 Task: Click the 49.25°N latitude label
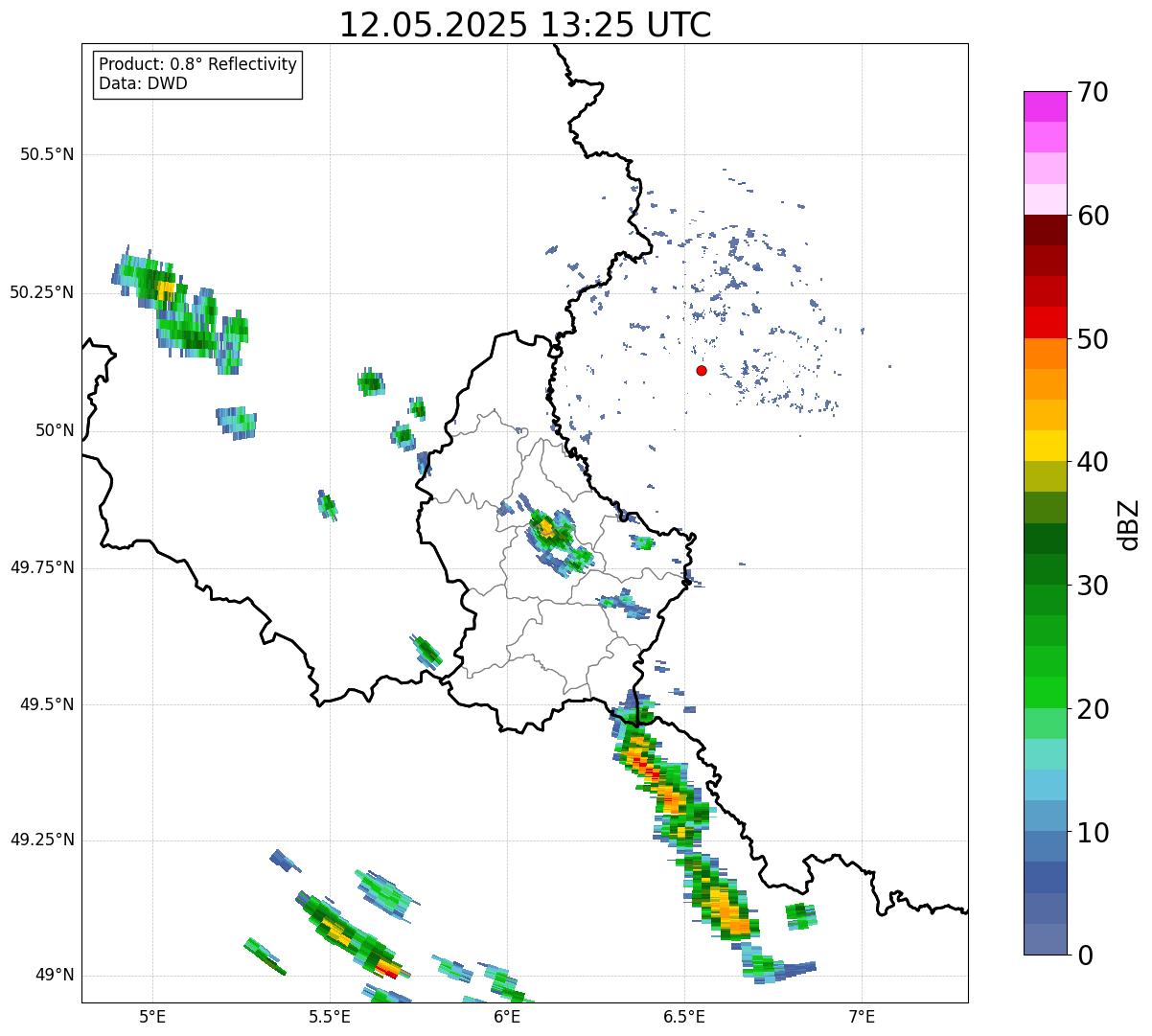click(x=42, y=840)
